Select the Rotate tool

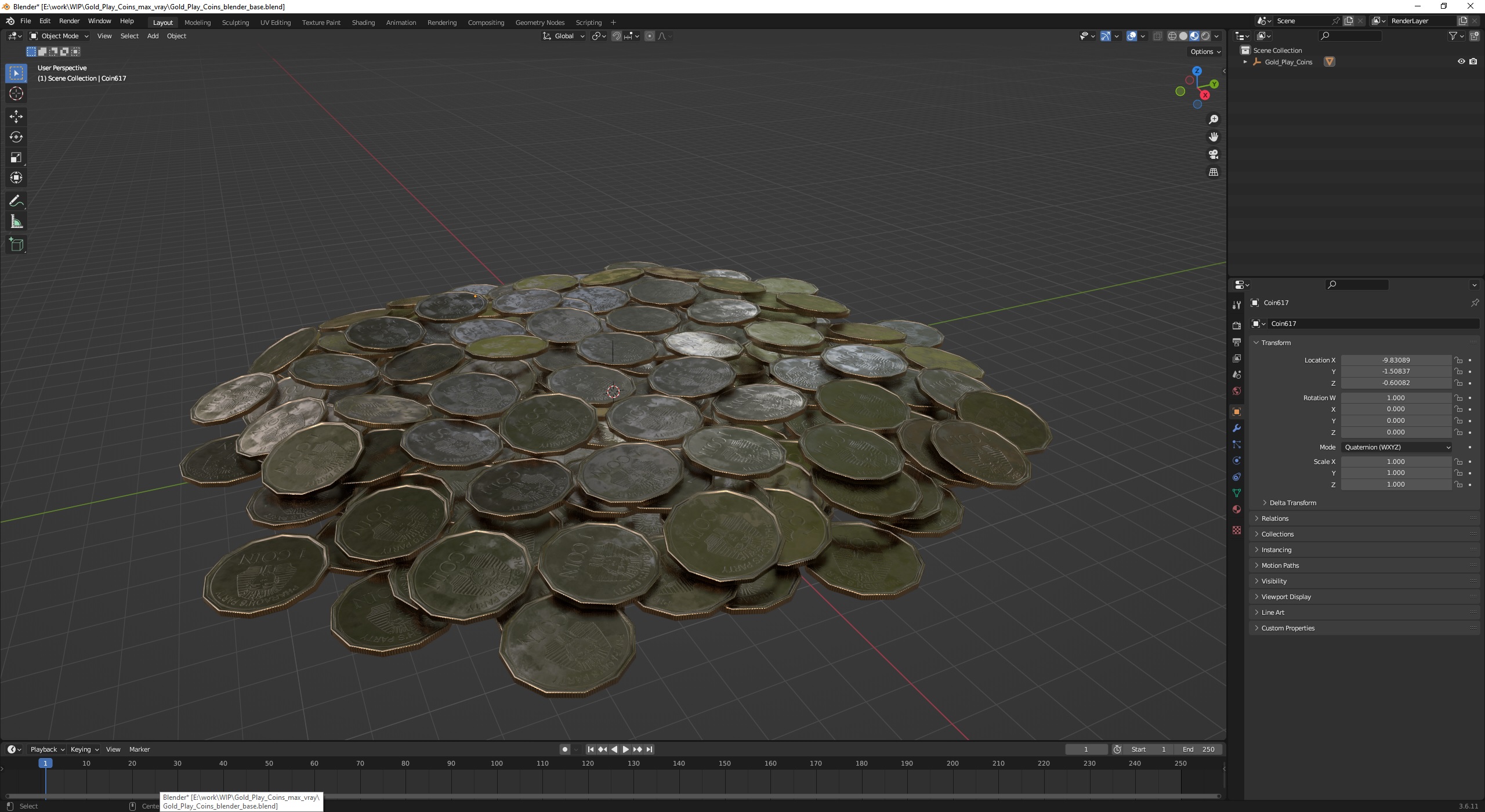16,137
